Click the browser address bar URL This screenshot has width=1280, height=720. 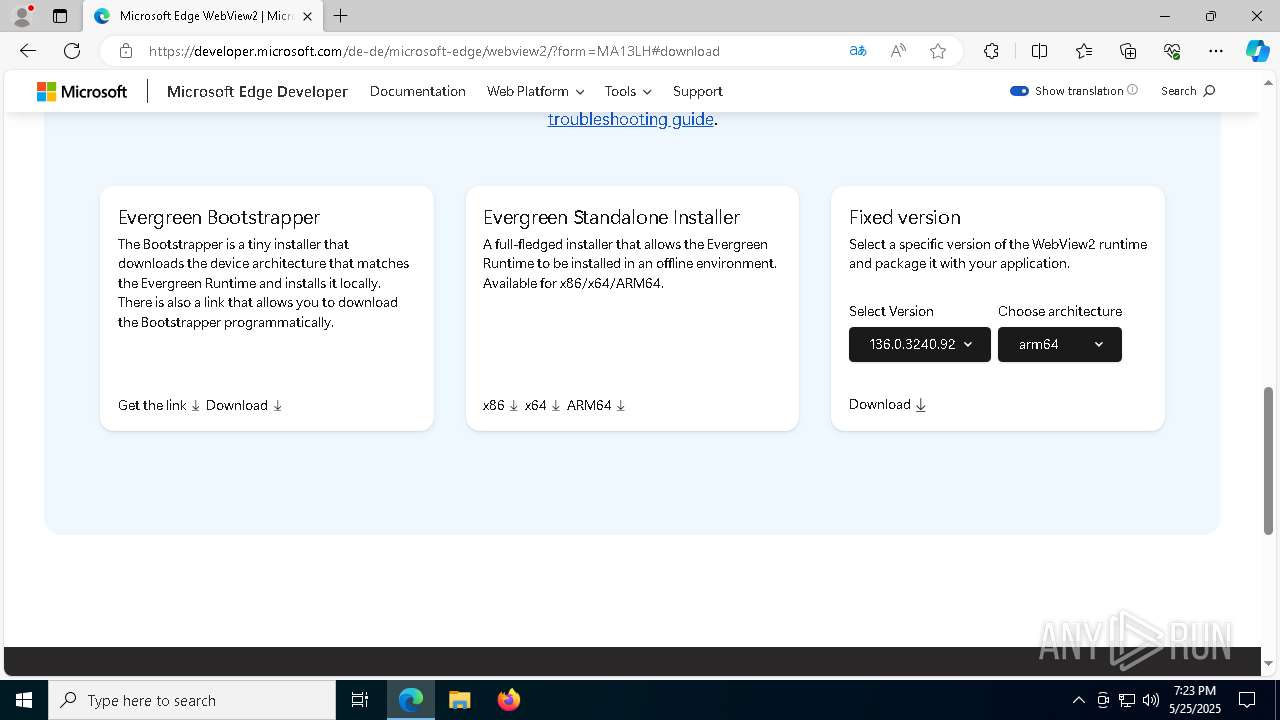pyautogui.click(x=434, y=51)
